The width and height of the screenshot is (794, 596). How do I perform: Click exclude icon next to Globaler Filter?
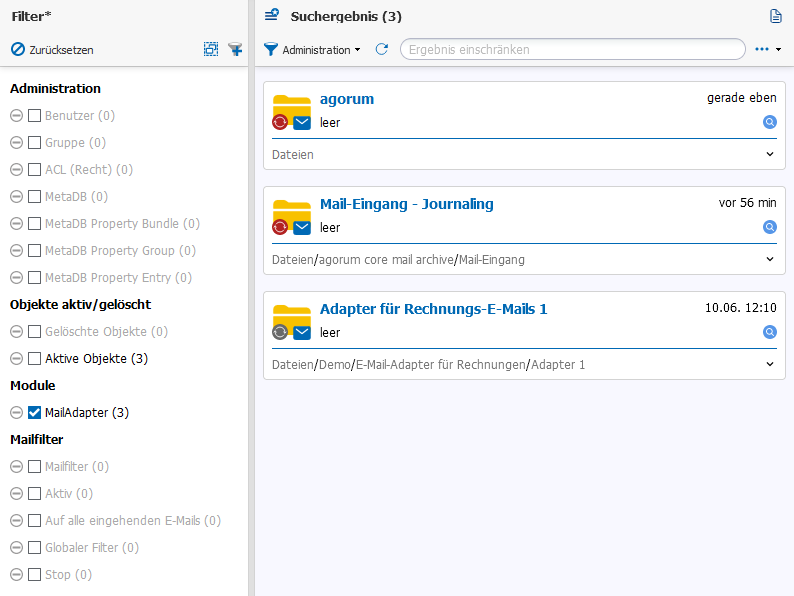[17, 547]
